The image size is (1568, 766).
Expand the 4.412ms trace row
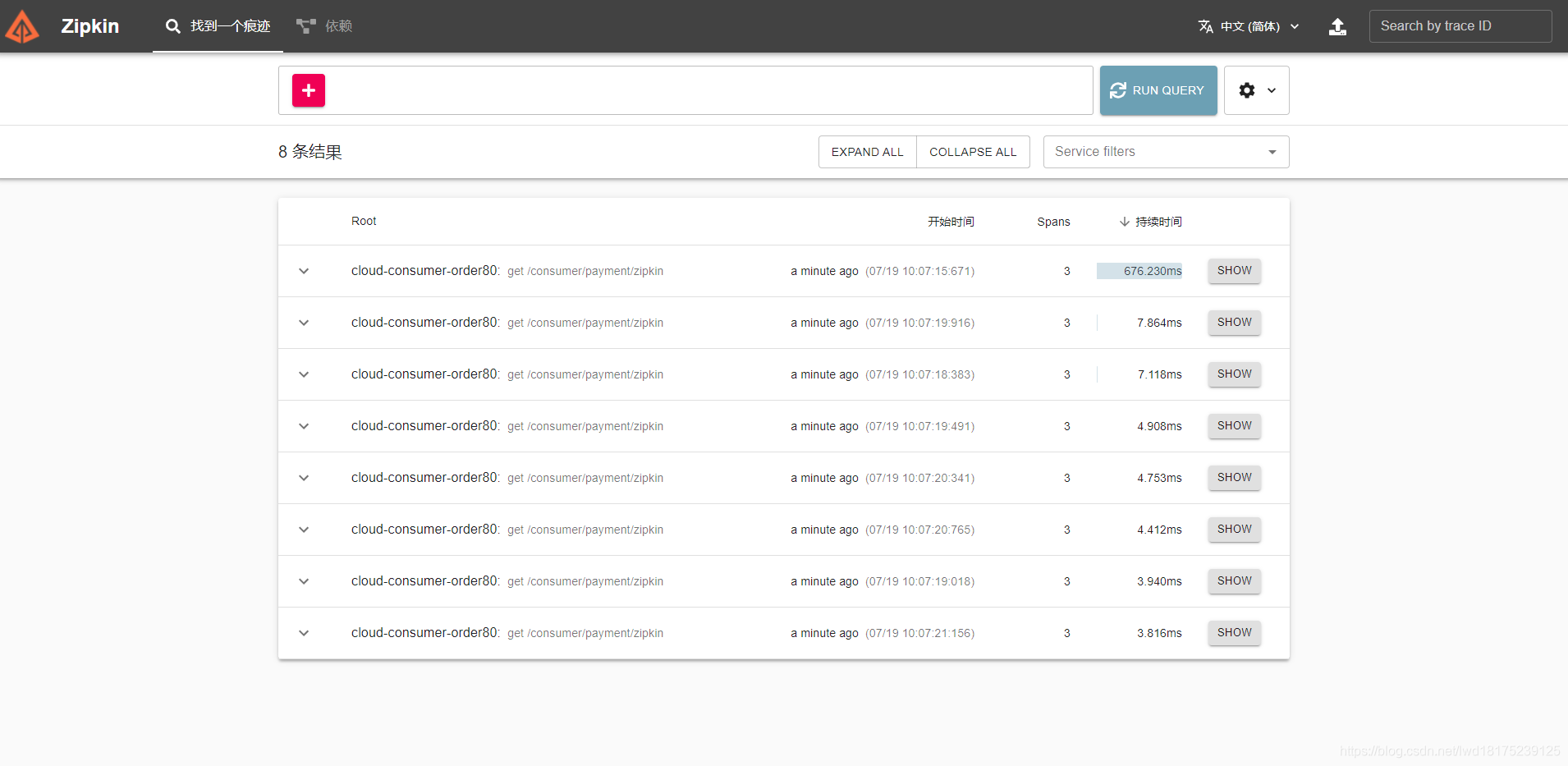(304, 530)
